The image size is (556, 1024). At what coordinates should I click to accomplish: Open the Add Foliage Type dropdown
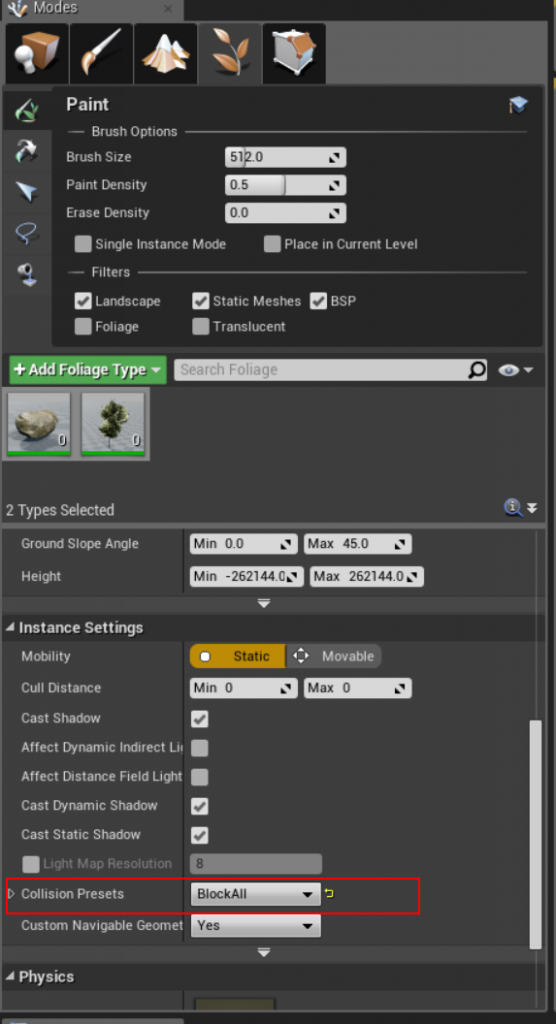88,370
